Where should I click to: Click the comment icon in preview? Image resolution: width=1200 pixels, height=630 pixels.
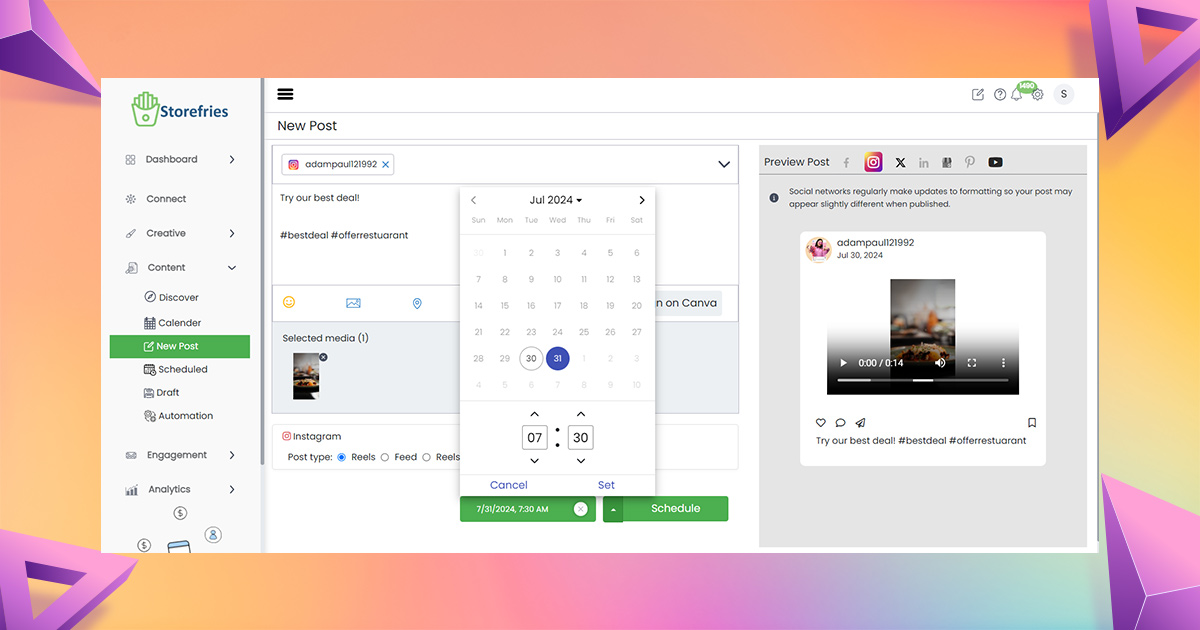coord(840,423)
